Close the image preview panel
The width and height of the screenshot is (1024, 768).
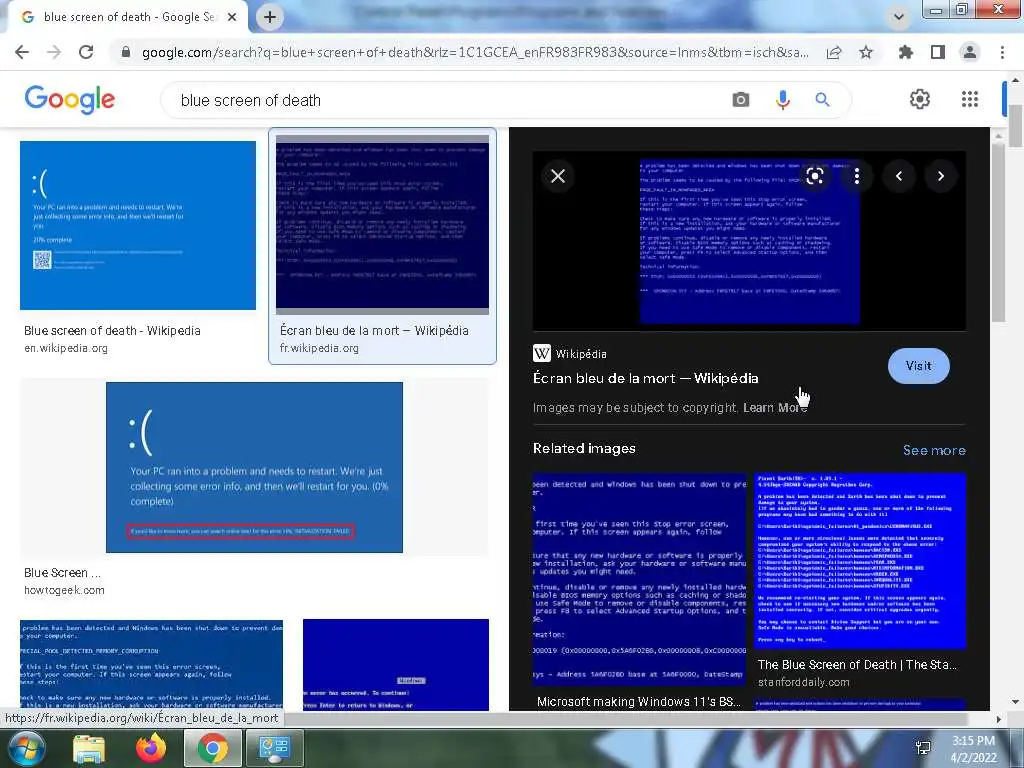pyautogui.click(x=558, y=176)
